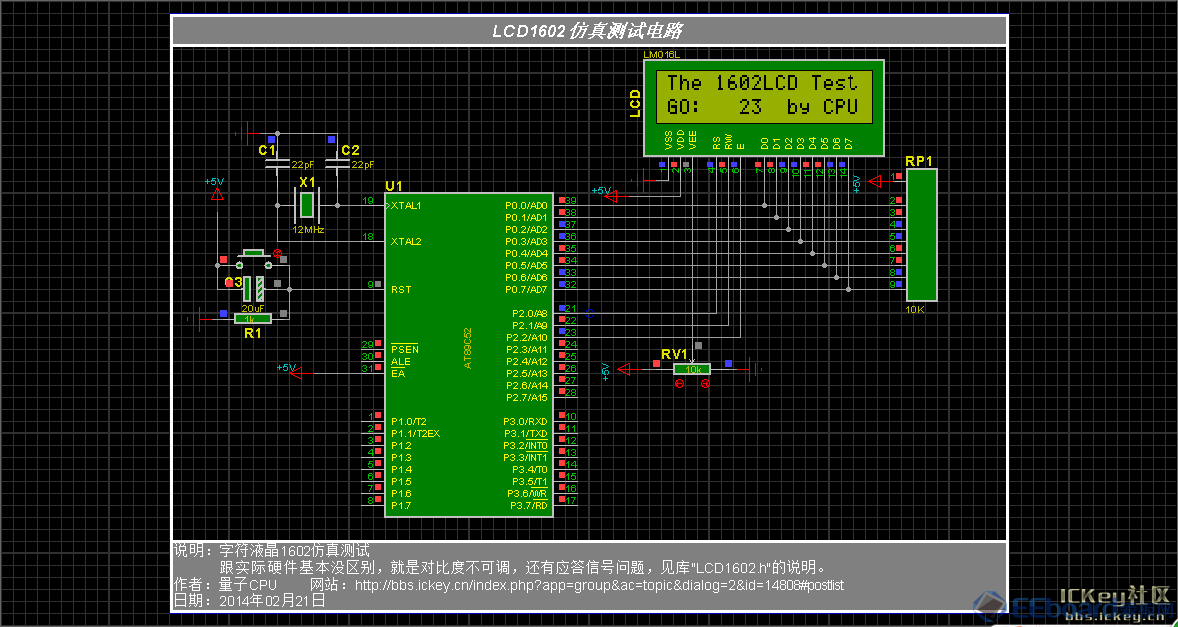Click the XTAL2 pin label
The height and width of the screenshot is (627, 1178).
[406, 241]
